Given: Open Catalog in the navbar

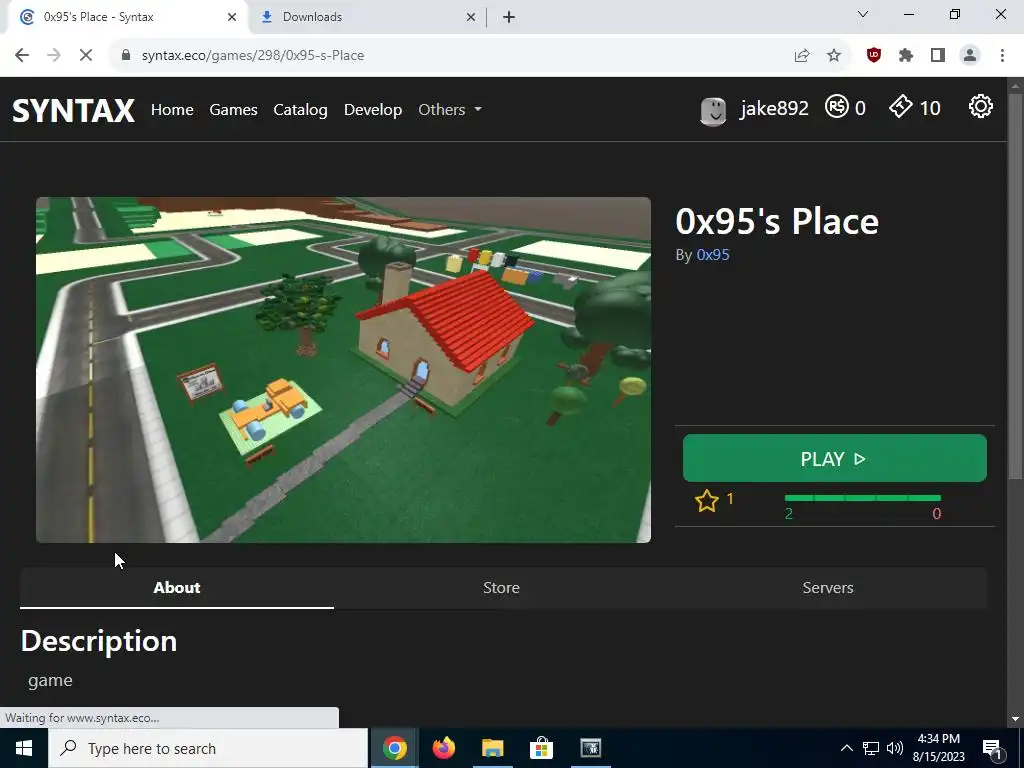Looking at the screenshot, I should 300,110.
